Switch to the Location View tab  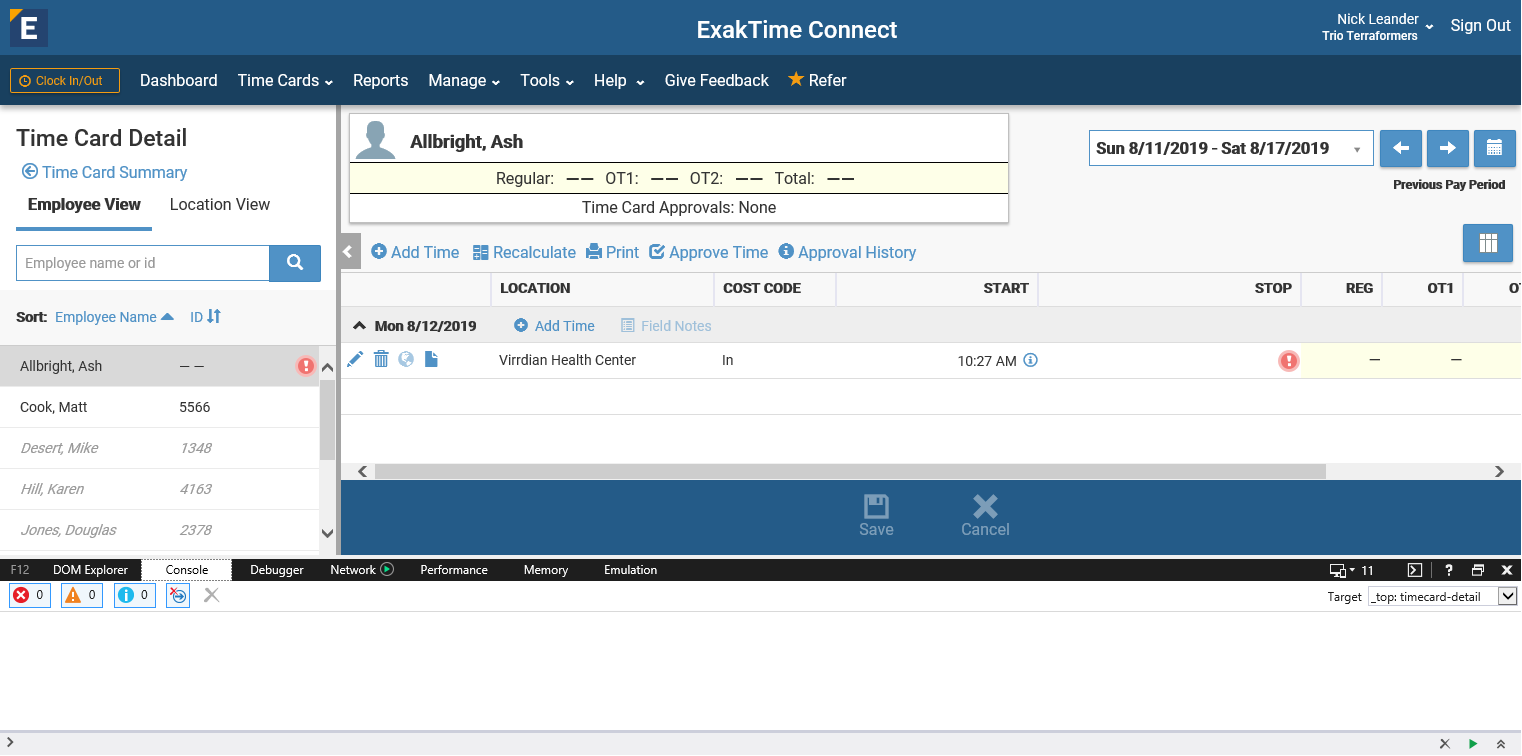click(220, 205)
